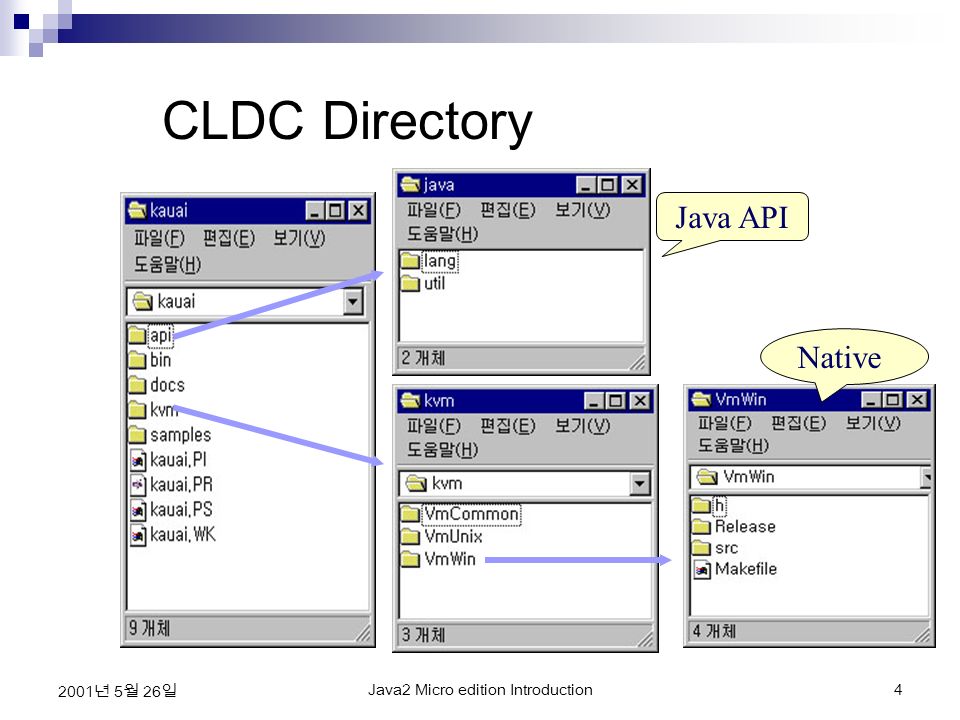This screenshot has width=960, height=720.
Task: Open 편집(E) menu in java window
Action: pyautogui.click(x=508, y=210)
